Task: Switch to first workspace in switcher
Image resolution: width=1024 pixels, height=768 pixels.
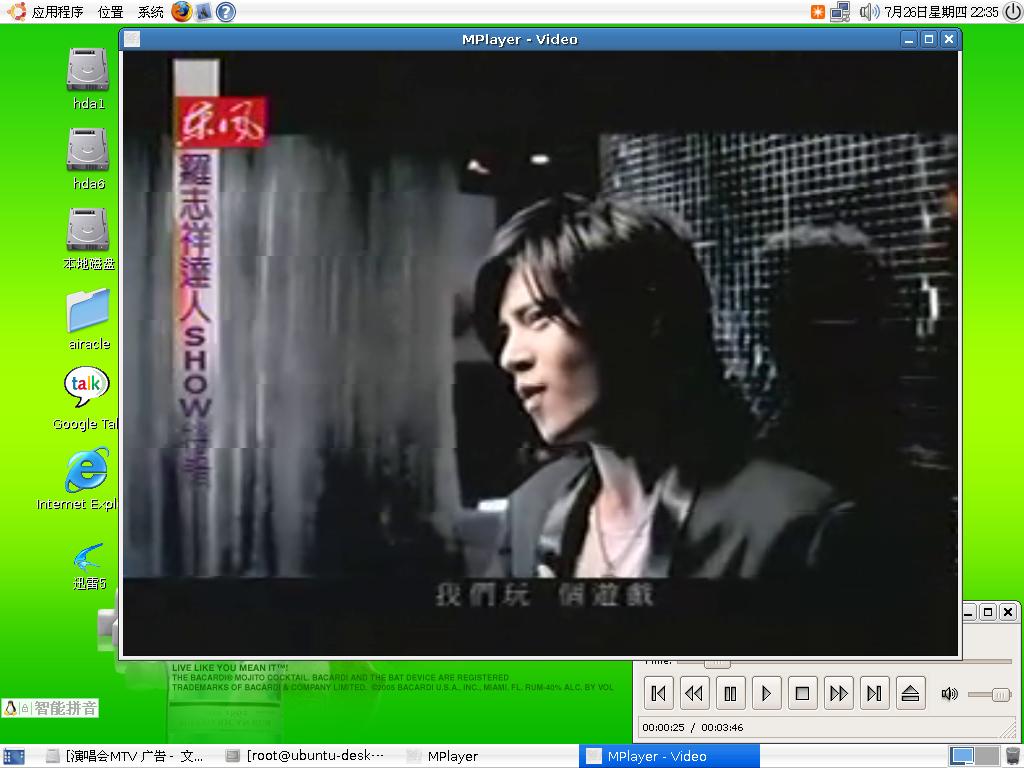Action: (x=961, y=756)
